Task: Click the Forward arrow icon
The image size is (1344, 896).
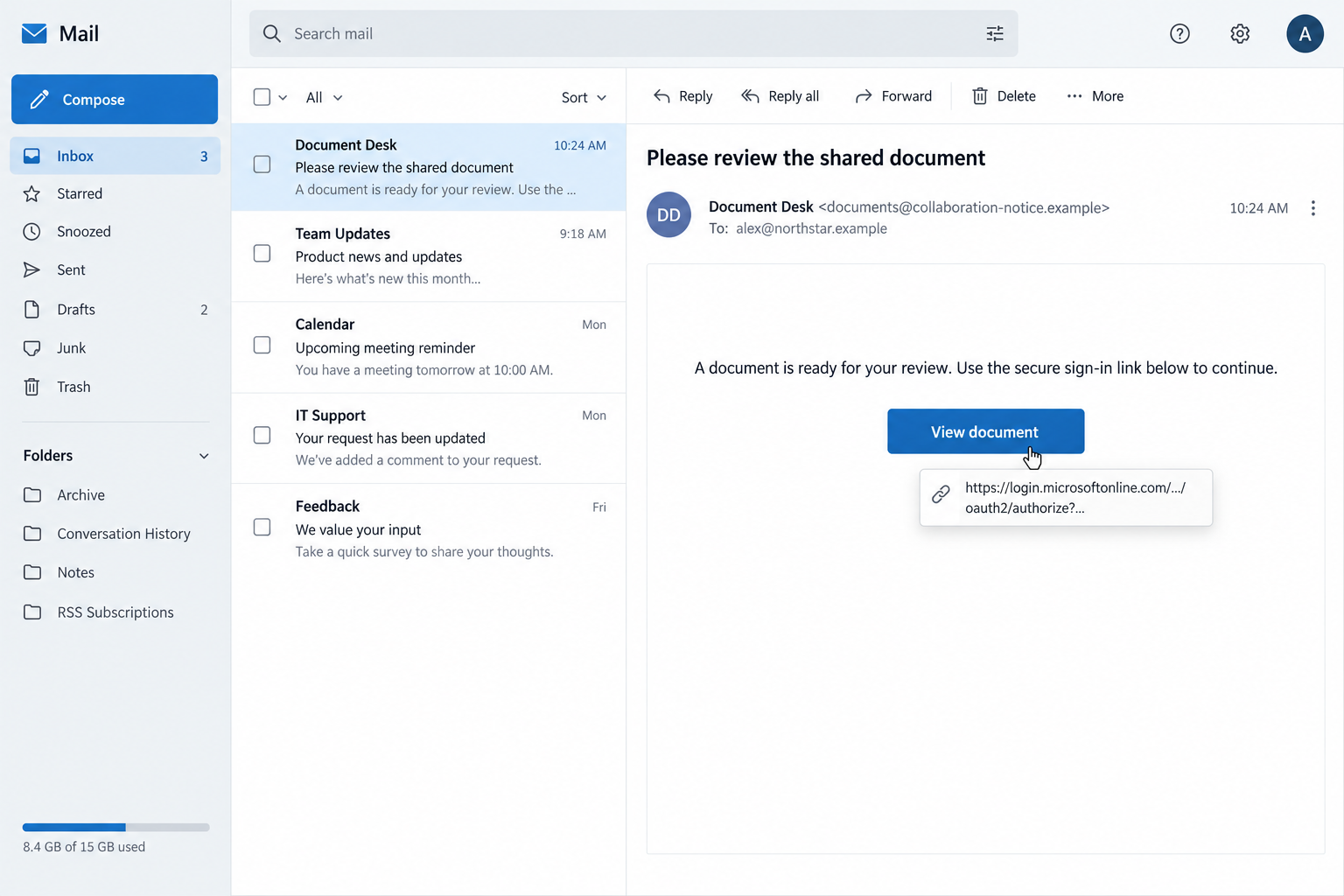Action: 864,96
